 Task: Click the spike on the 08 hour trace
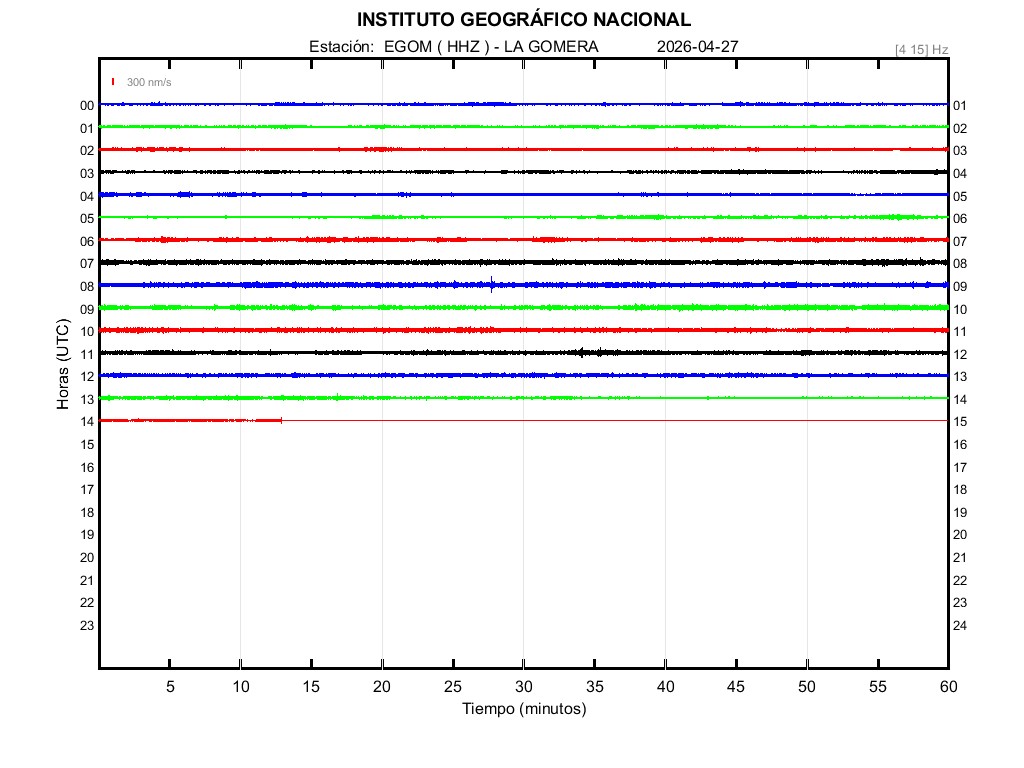coord(492,283)
